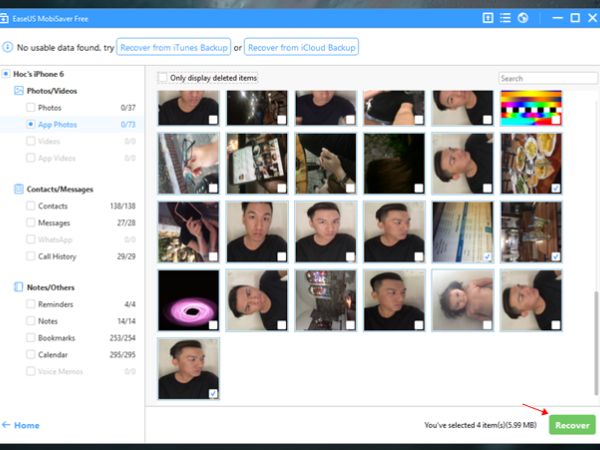Viewport: 600px width, 450px height.
Task: Click the Photos/Videos category icon
Action: [x=19, y=90]
